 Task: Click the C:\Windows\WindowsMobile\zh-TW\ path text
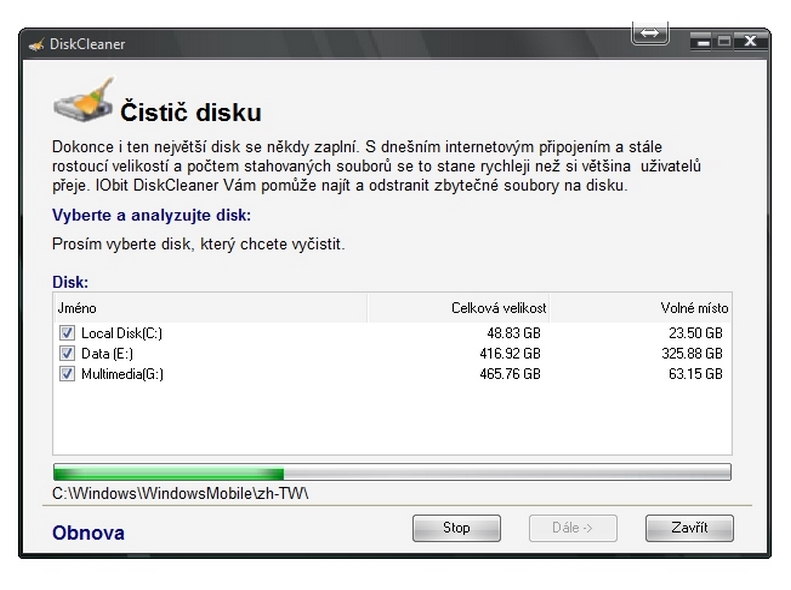coord(180,494)
